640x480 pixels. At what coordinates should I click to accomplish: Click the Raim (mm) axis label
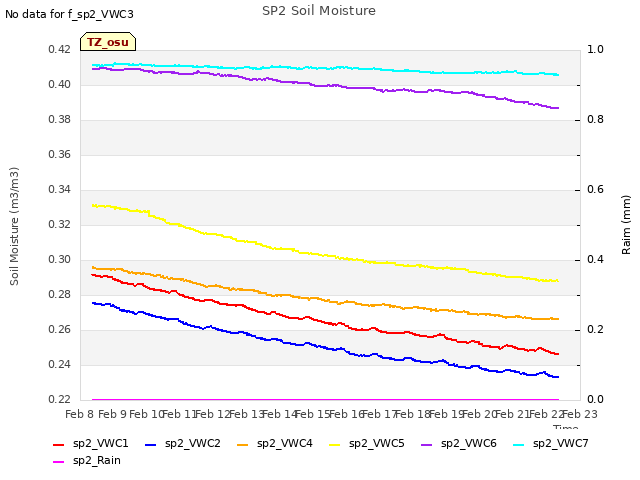[626, 225]
